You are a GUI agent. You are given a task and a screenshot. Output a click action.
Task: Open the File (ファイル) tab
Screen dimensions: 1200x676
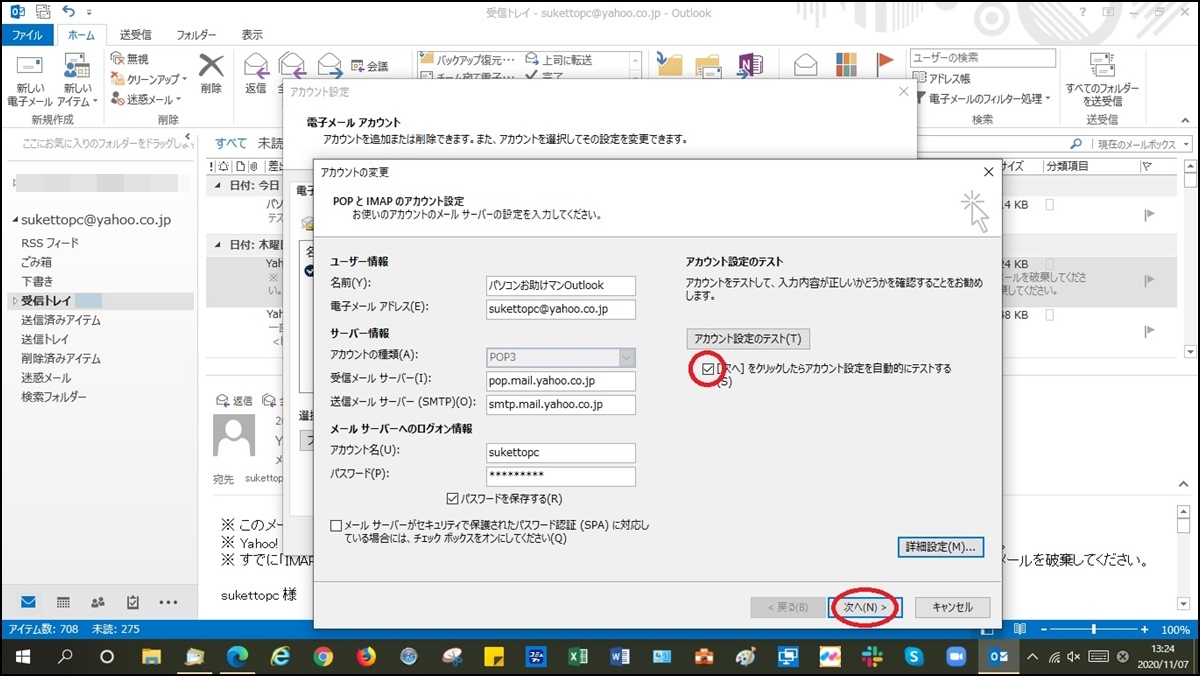[x=27, y=35]
